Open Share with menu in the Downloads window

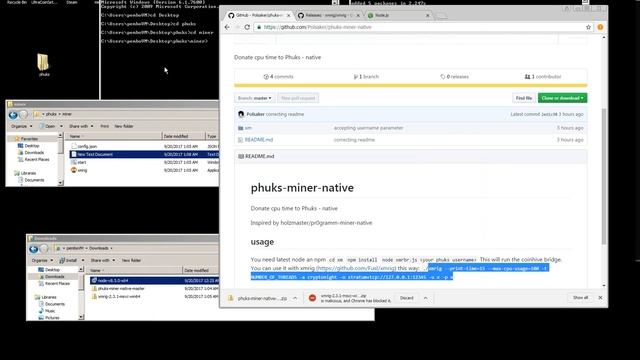102,260
